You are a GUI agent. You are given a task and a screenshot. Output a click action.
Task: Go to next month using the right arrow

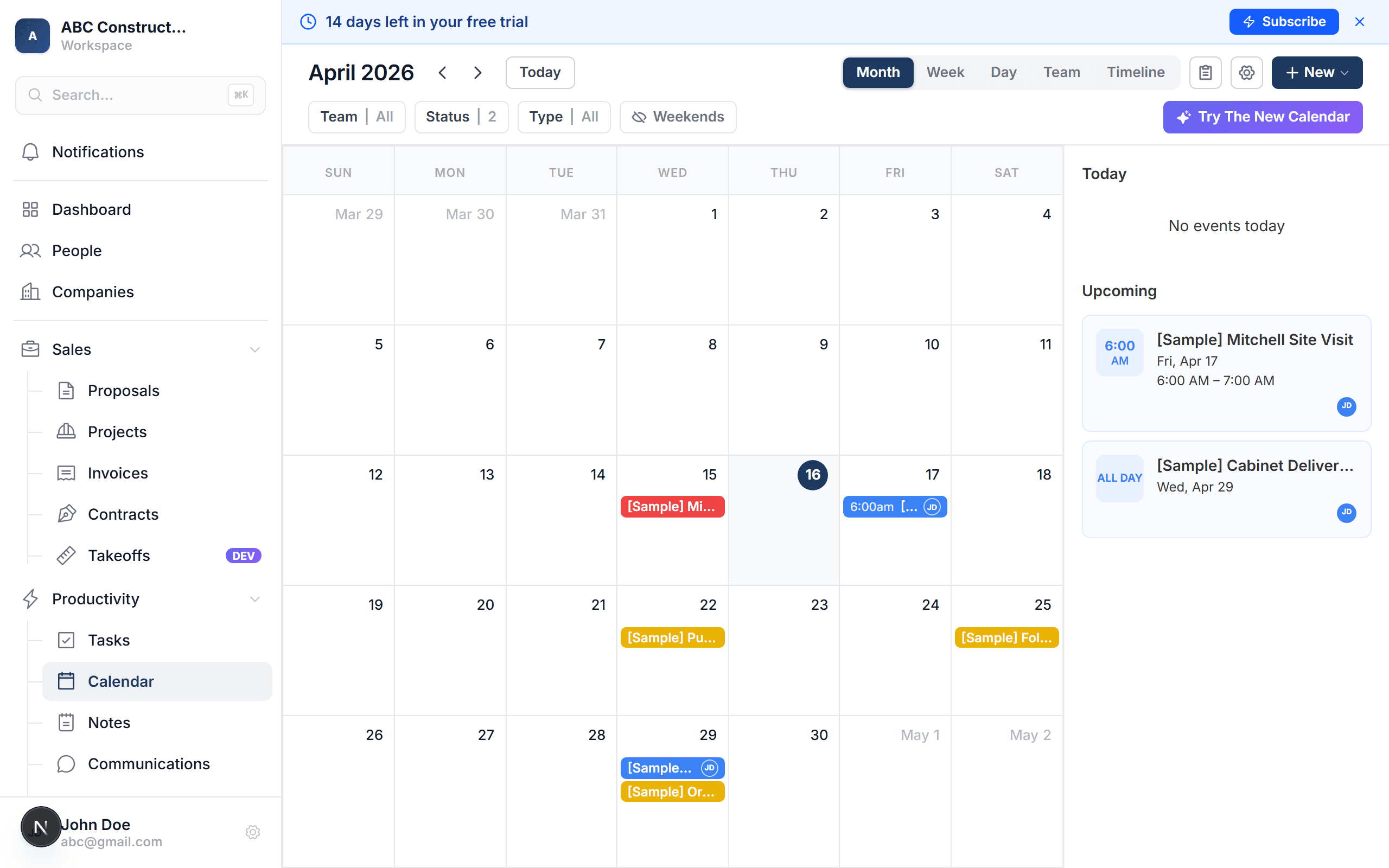[x=478, y=72]
